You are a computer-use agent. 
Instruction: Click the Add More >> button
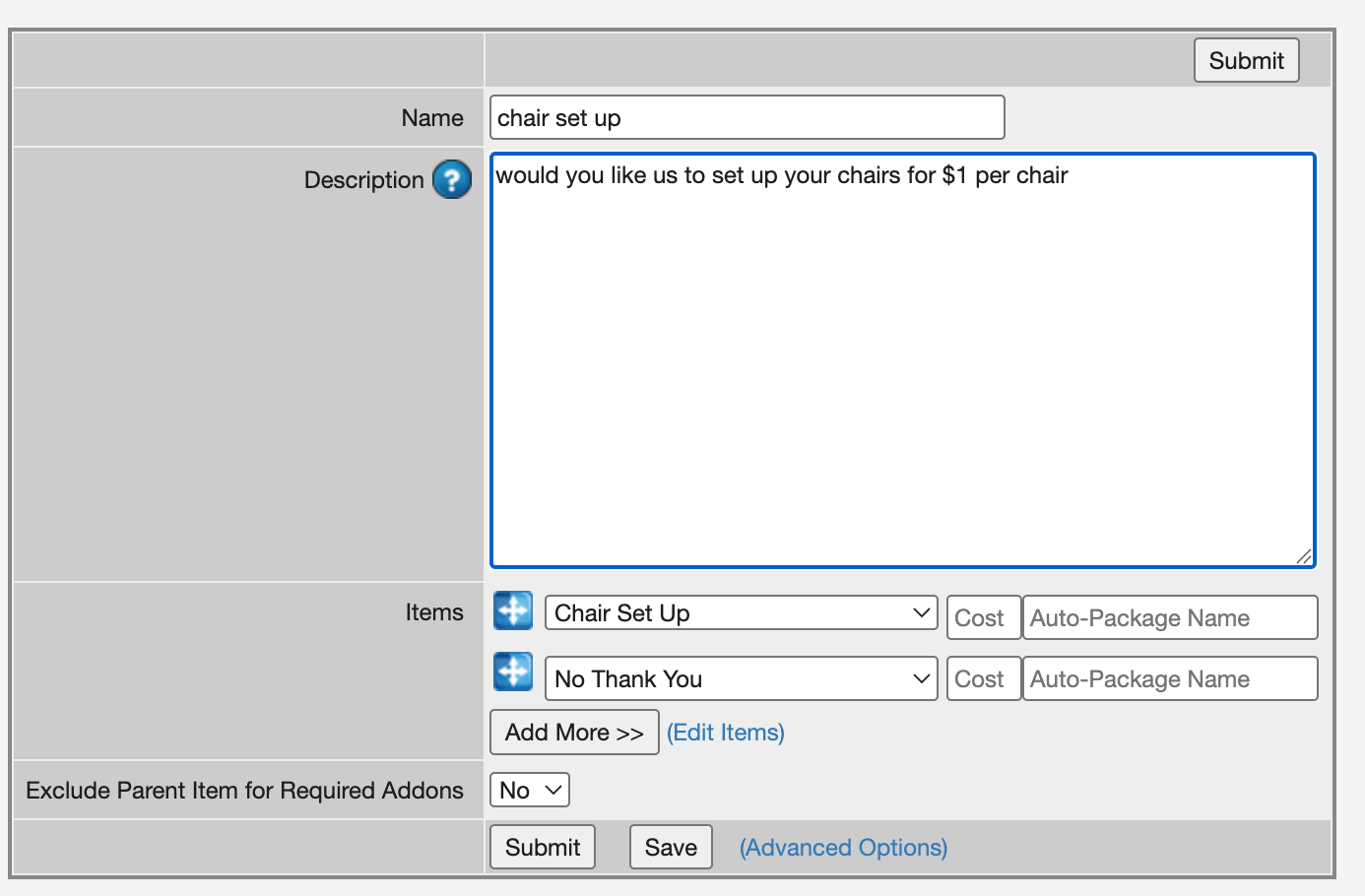(574, 733)
